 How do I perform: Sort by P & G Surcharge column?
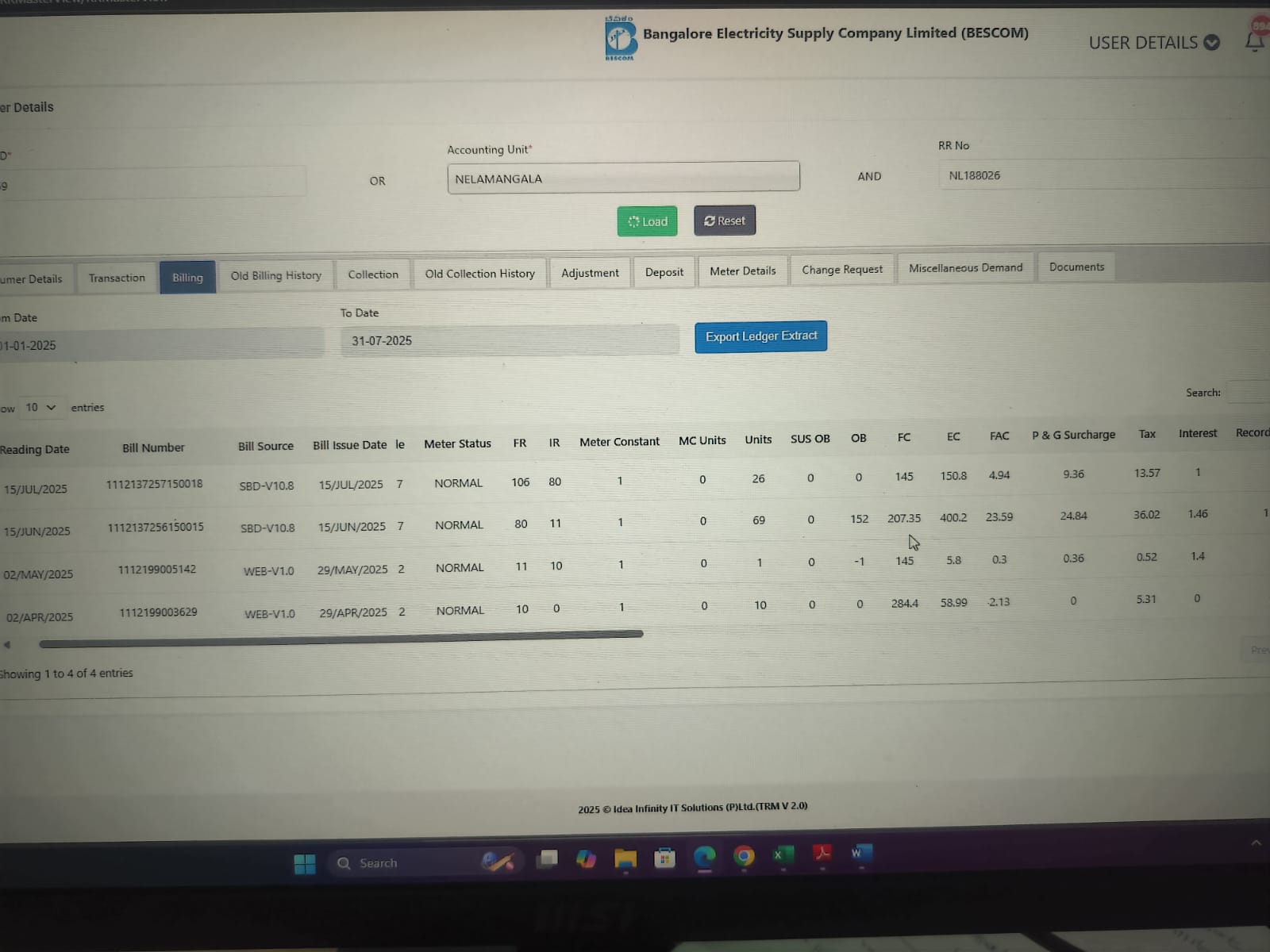click(1073, 435)
